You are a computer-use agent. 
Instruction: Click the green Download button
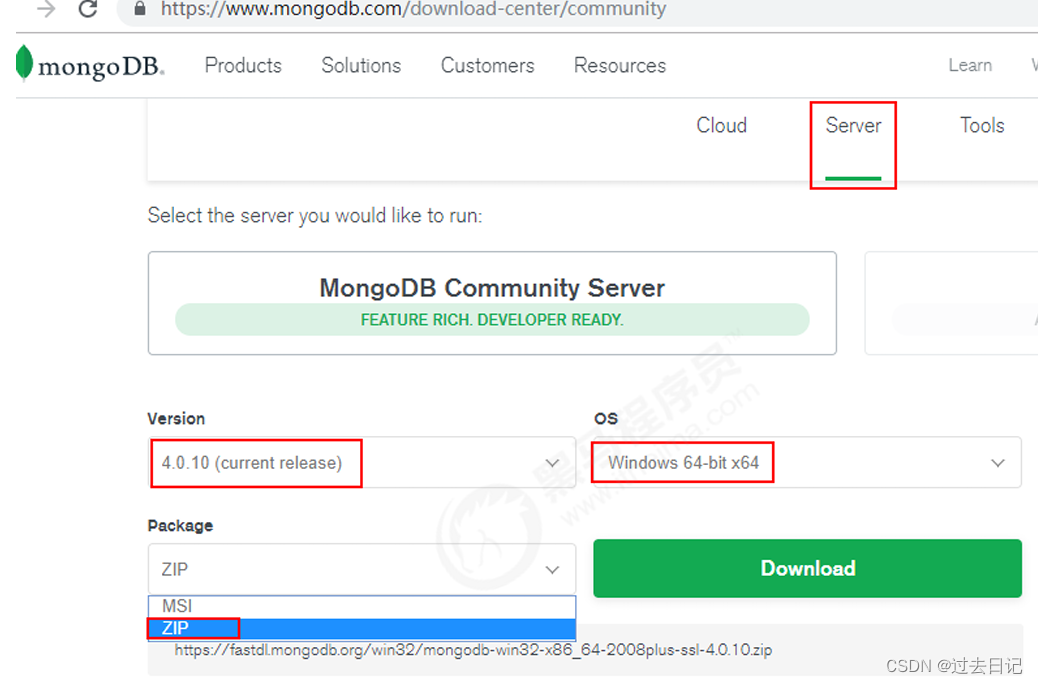[807, 568]
